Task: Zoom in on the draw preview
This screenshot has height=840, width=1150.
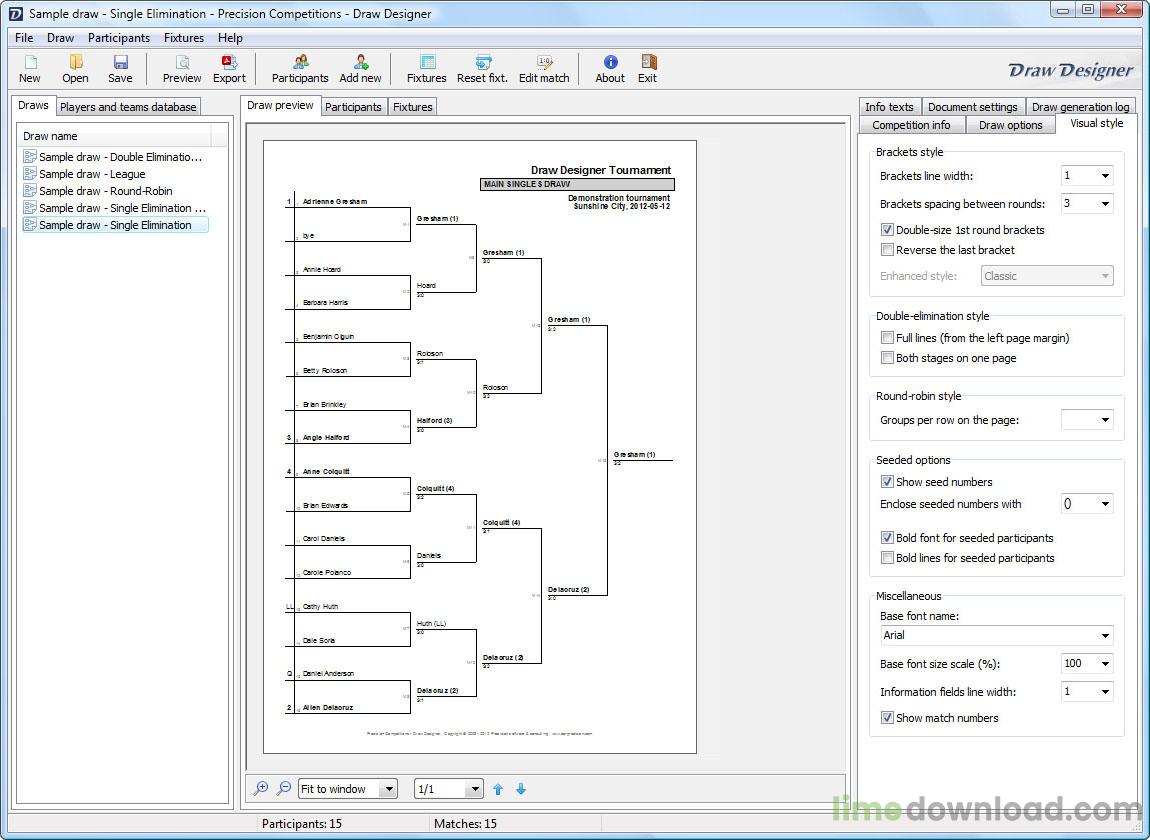Action: [261, 789]
